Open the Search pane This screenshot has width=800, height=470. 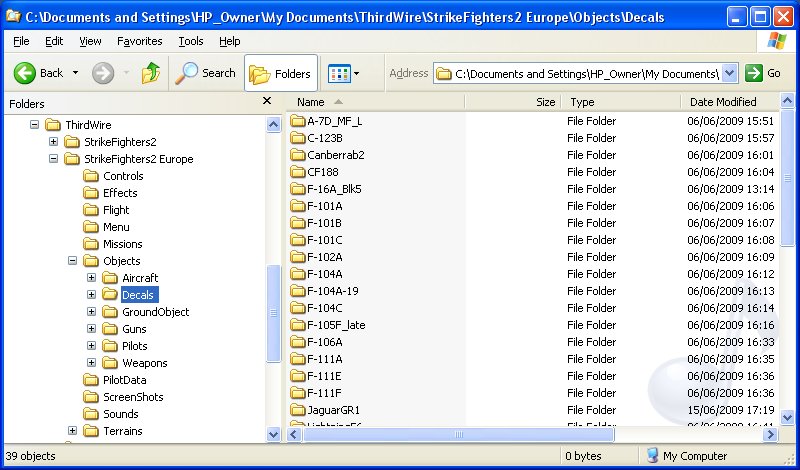tap(205, 73)
